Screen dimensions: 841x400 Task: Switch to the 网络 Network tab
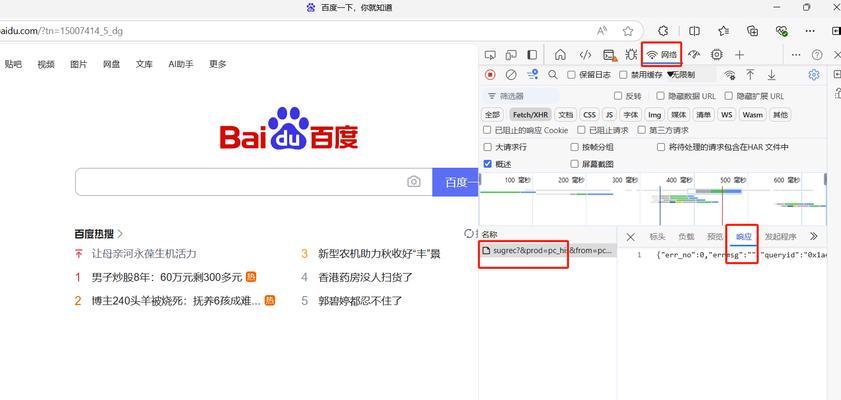pos(662,55)
